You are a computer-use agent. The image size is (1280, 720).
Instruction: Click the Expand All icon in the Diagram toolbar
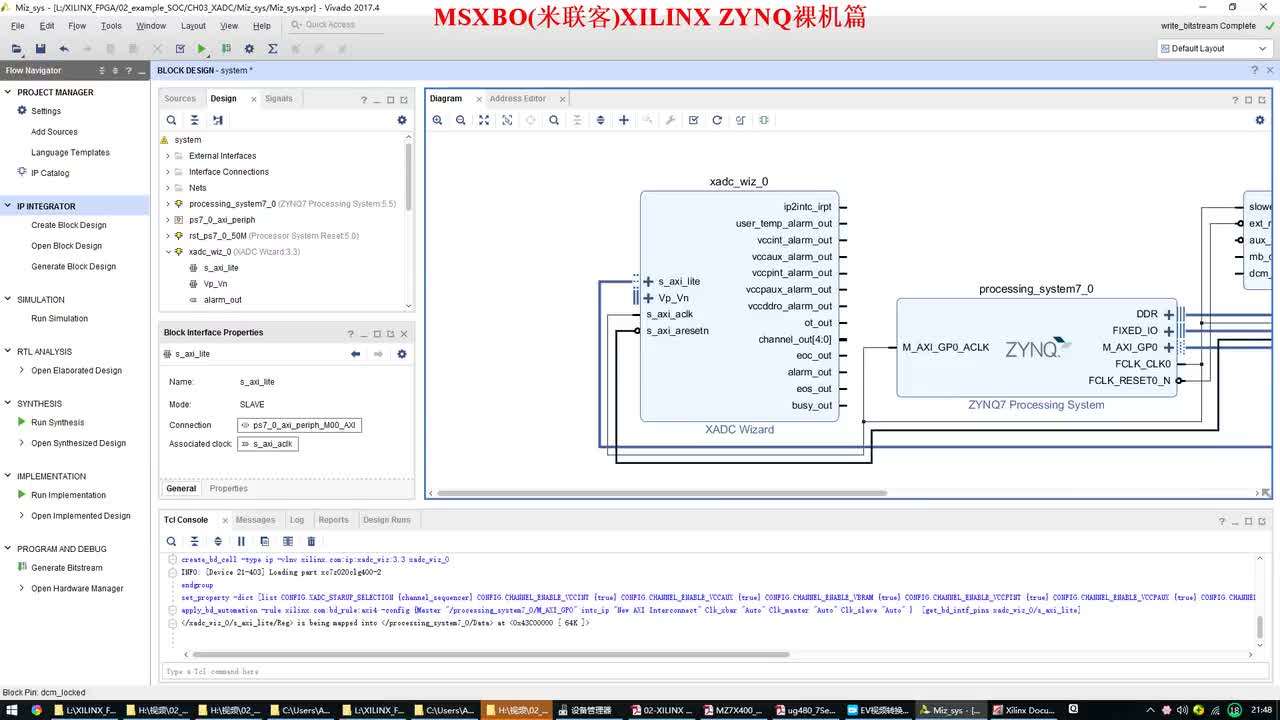(x=600, y=120)
